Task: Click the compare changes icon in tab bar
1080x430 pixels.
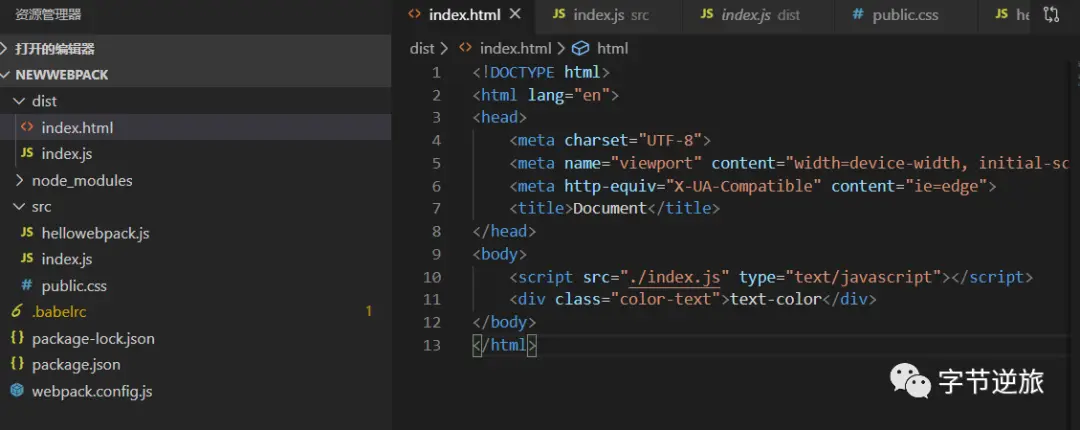Action: coord(1051,14)
